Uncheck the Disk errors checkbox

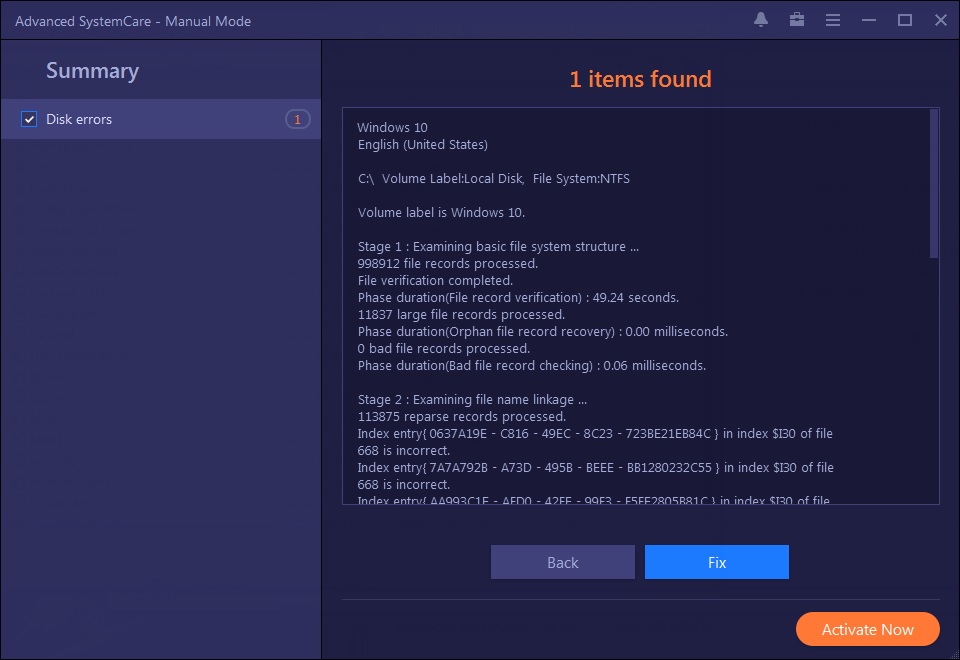29,119
